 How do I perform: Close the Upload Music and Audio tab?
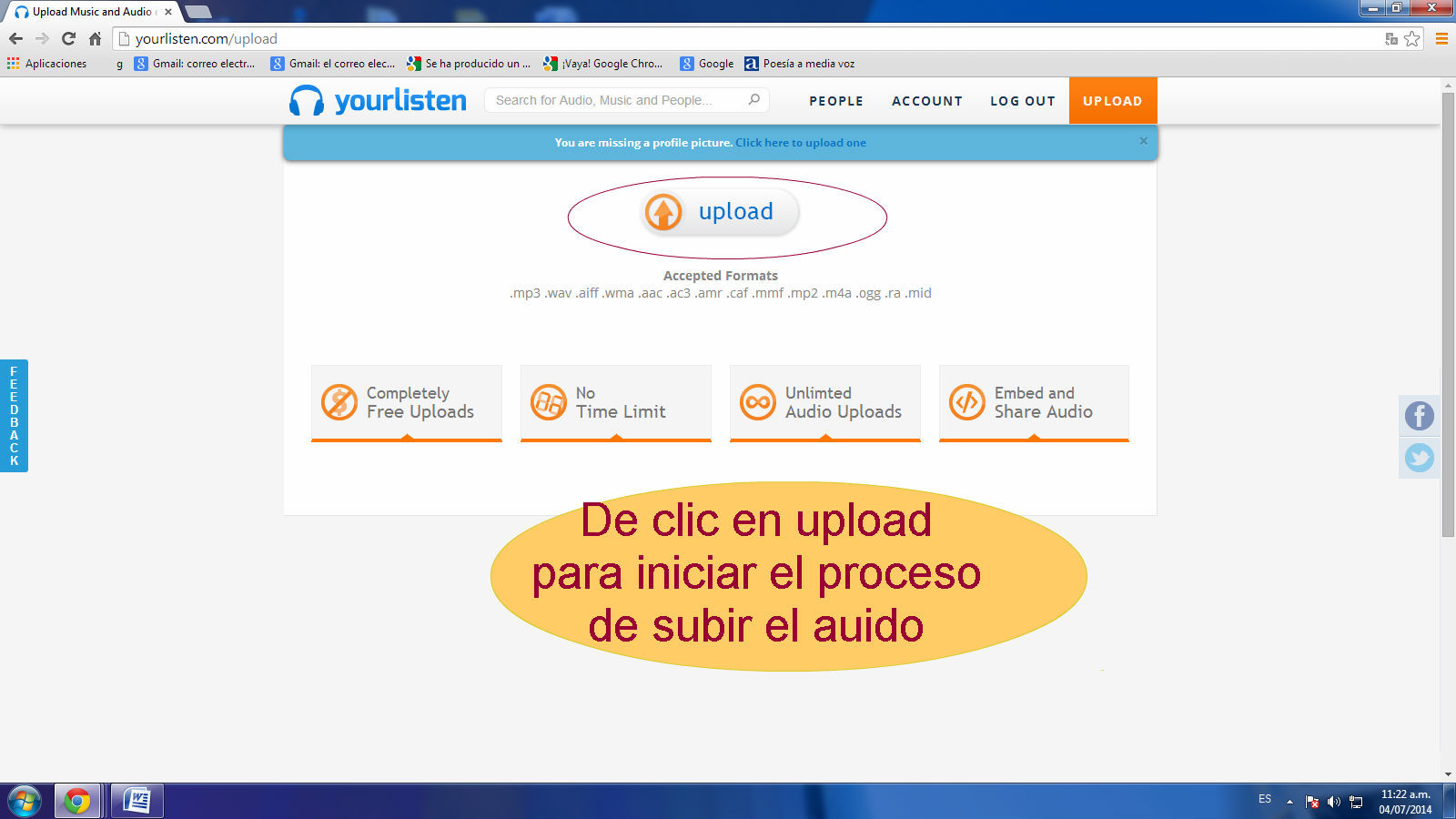click(x=168, y=12)
